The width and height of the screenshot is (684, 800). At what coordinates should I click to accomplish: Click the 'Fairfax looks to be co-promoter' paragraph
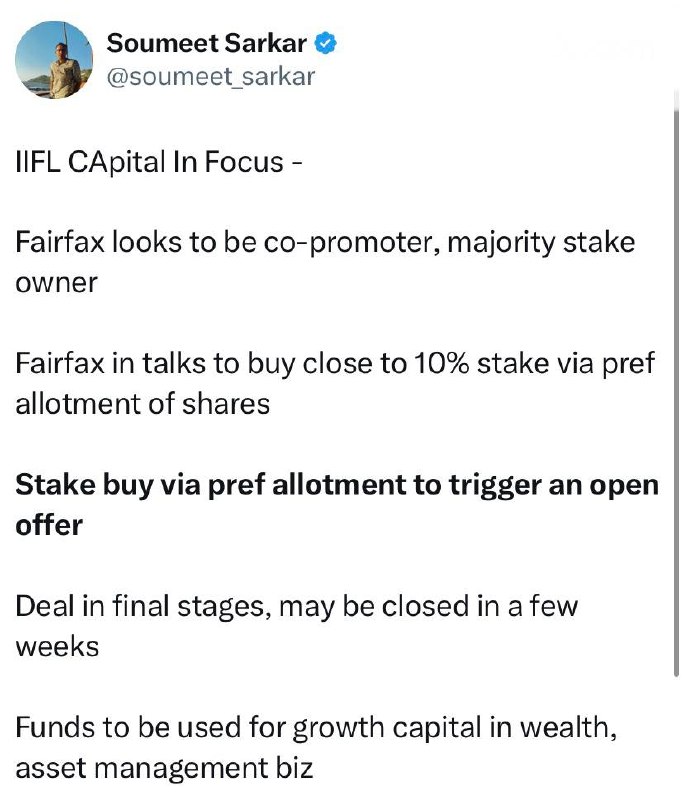325,262
